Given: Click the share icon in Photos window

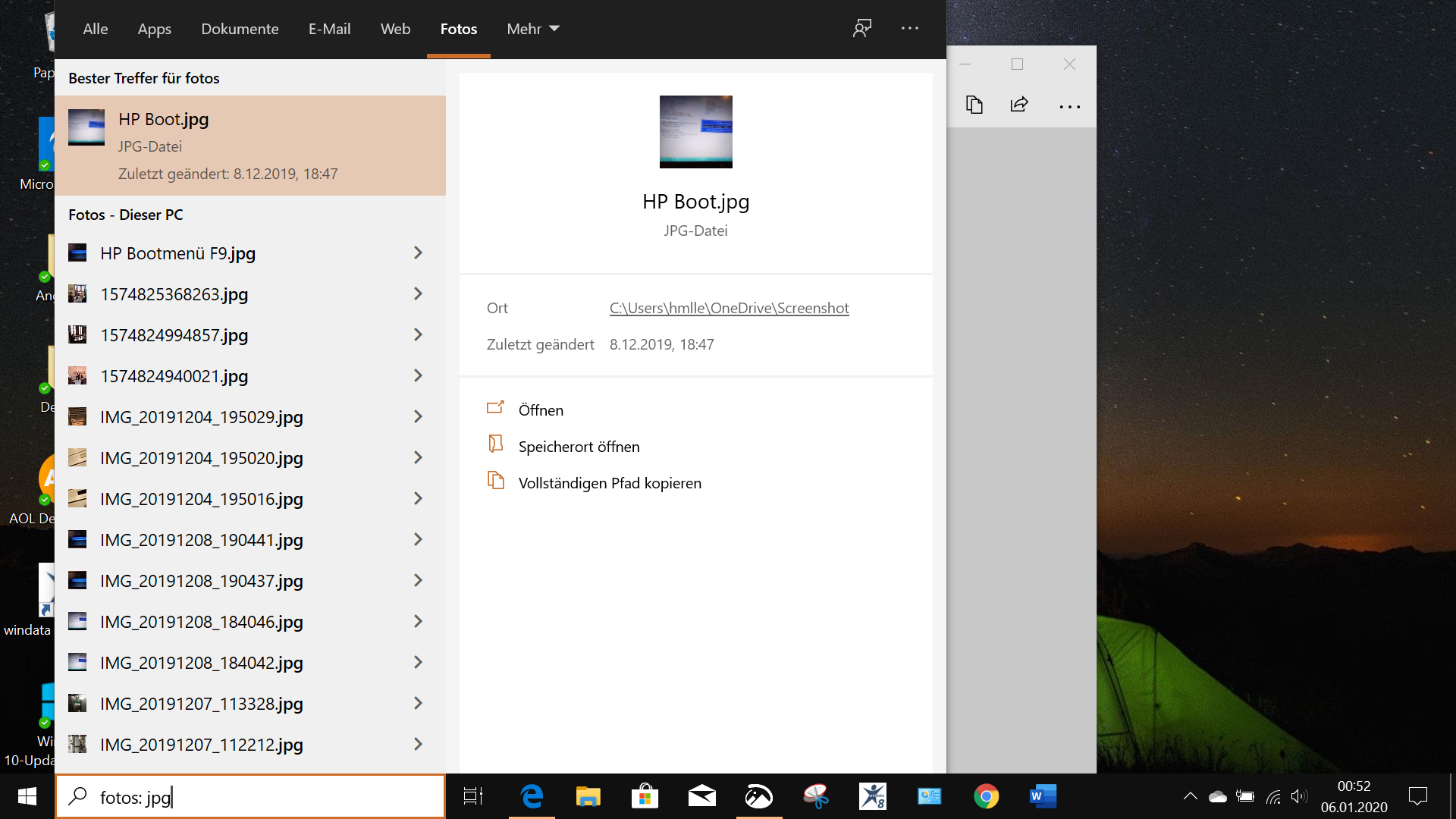Looking at the screenshot, I should (x=1019, y=105).
